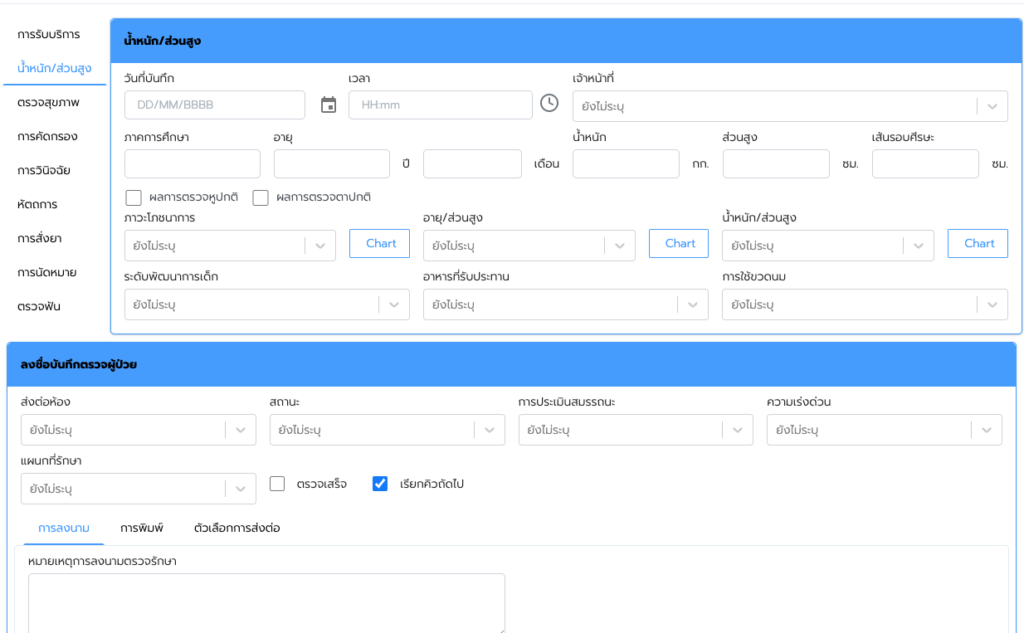
Task: Click the น้ำหนัก input field in kg
Action: (626, 164)
